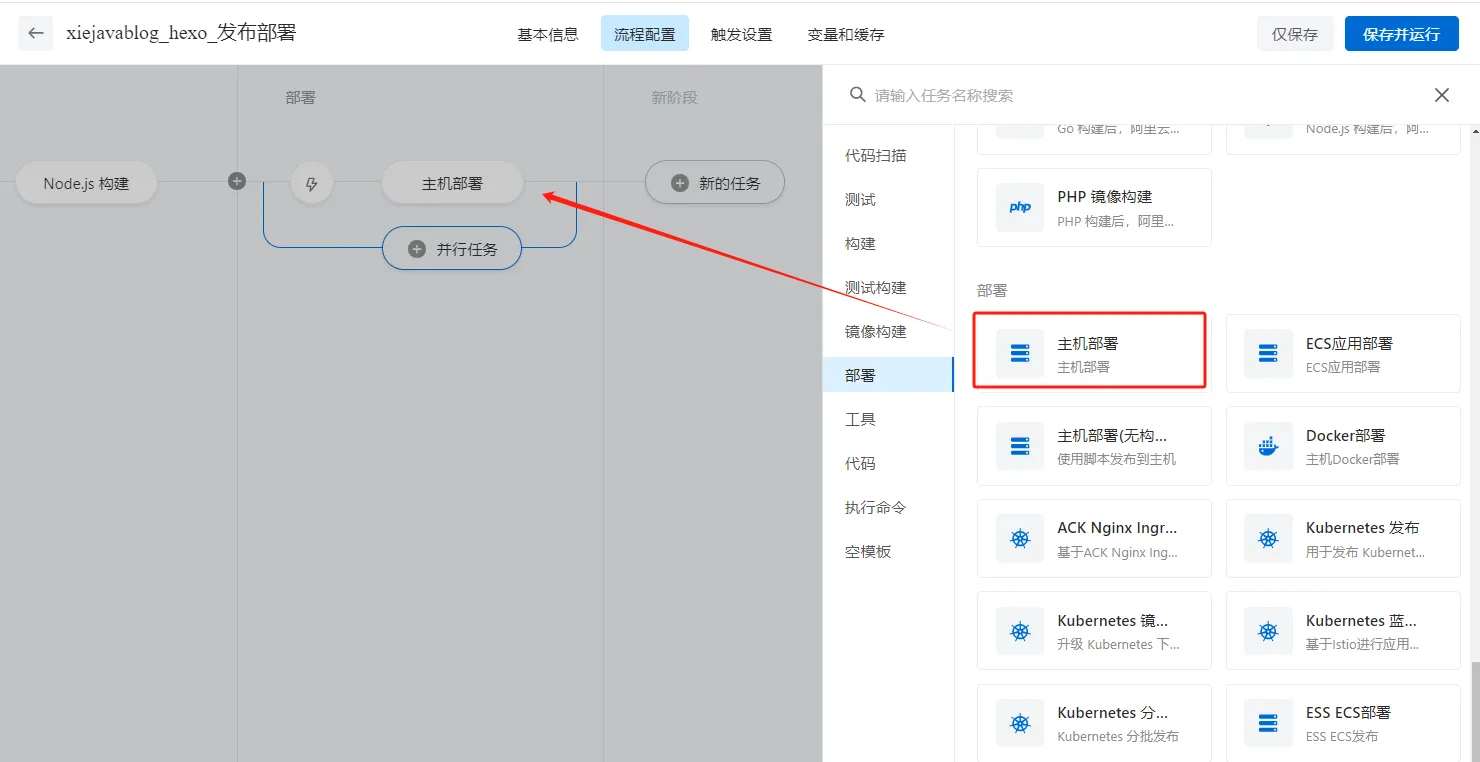Click the plus icon between pipeline stages
The height and width of the screenshot is (762, 1480).
pyautogui.click(x=237, y=181)
